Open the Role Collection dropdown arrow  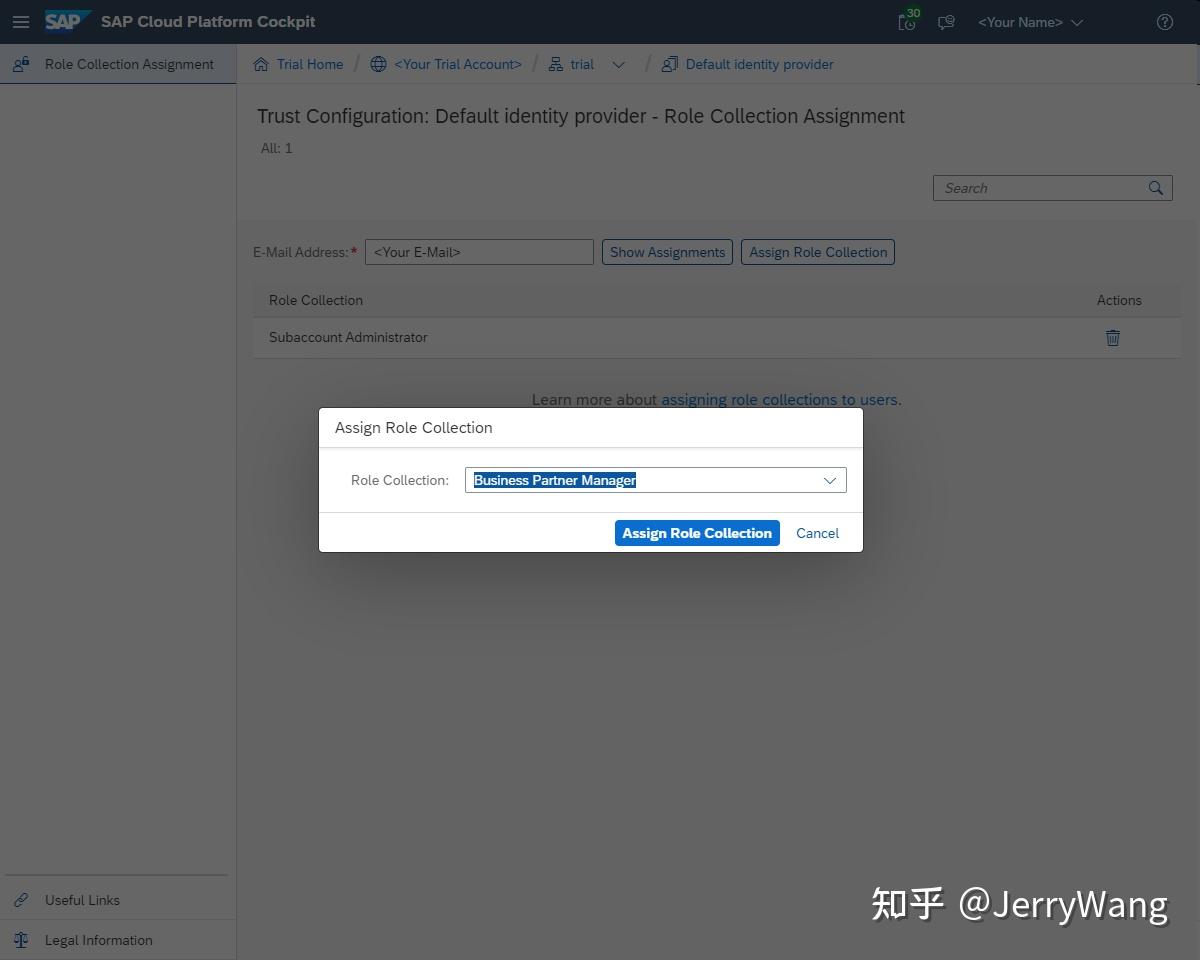coord(830,480)
